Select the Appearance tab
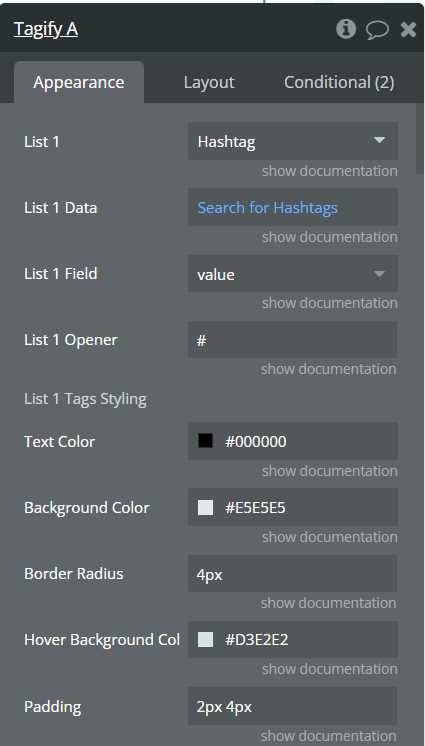The image size is (425, 746). coord(79,82)
